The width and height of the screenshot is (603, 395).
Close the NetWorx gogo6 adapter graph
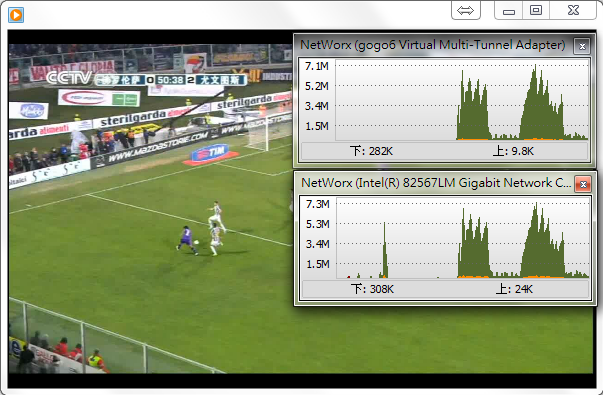(x=582, y=46)
